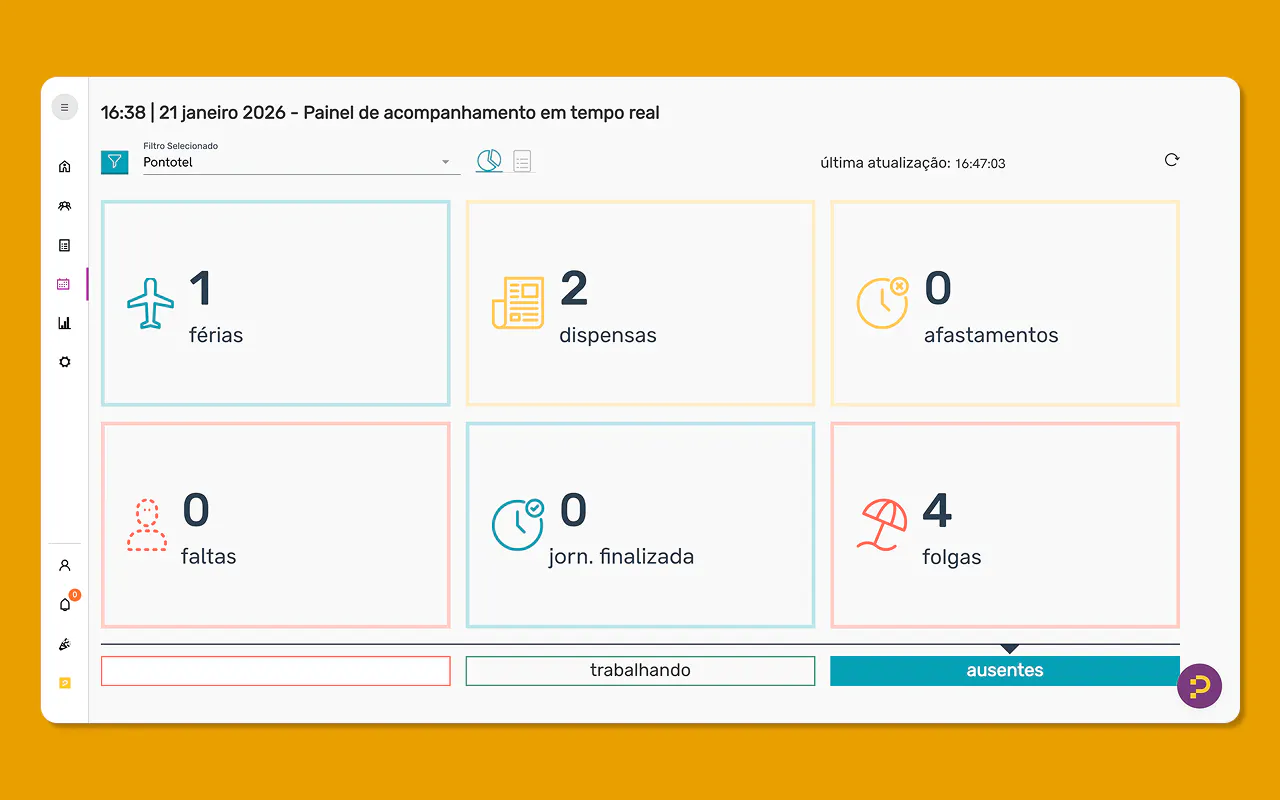Screen dimensions: 1280x800
Task: Switch to the list view
Action: 522,161
